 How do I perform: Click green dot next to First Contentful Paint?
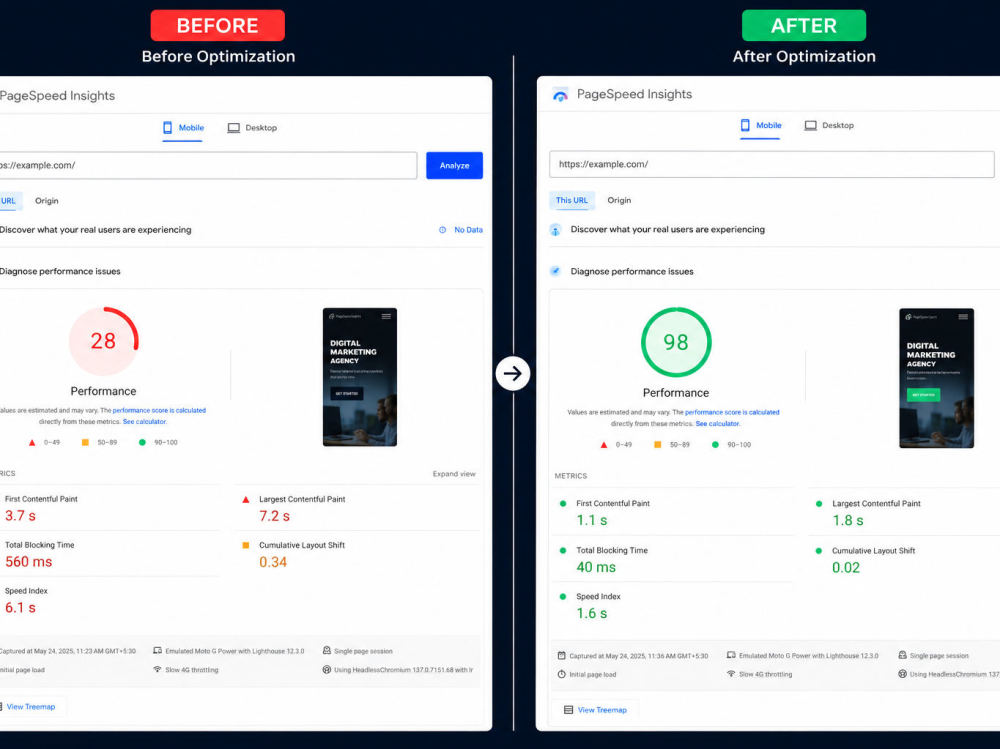[x=562, y=503]
